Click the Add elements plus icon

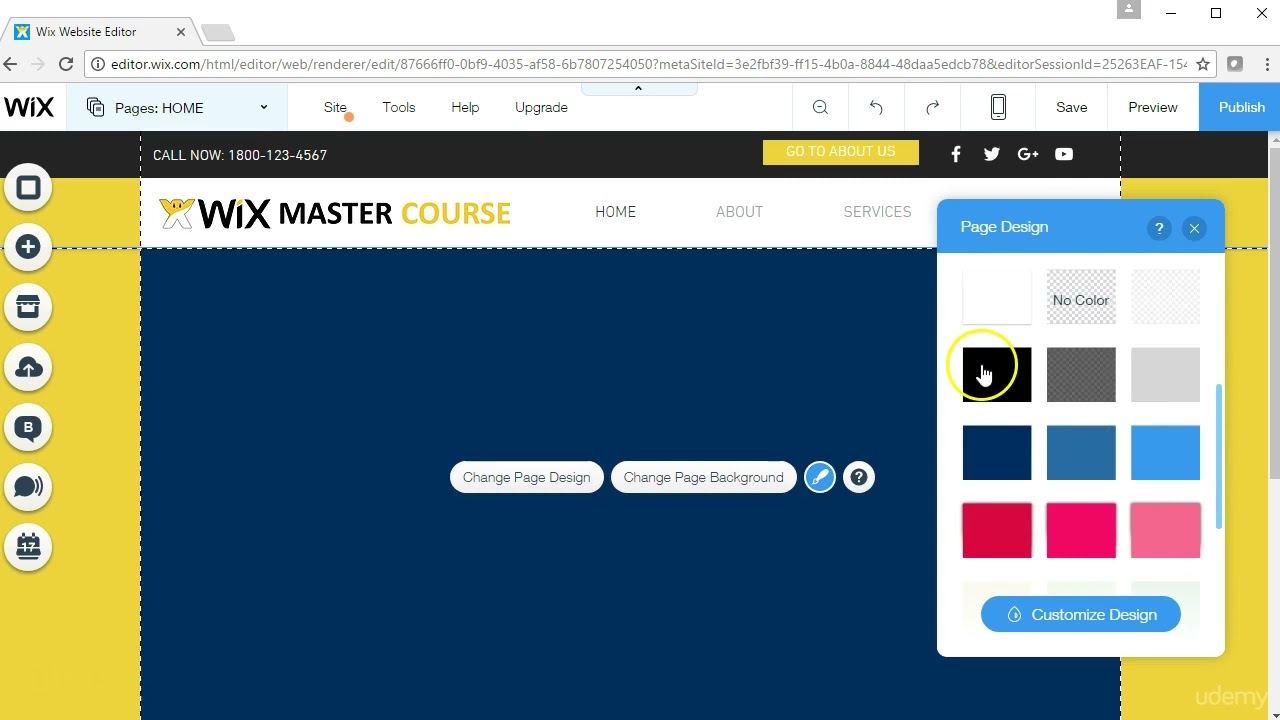[x=28, y=247]
